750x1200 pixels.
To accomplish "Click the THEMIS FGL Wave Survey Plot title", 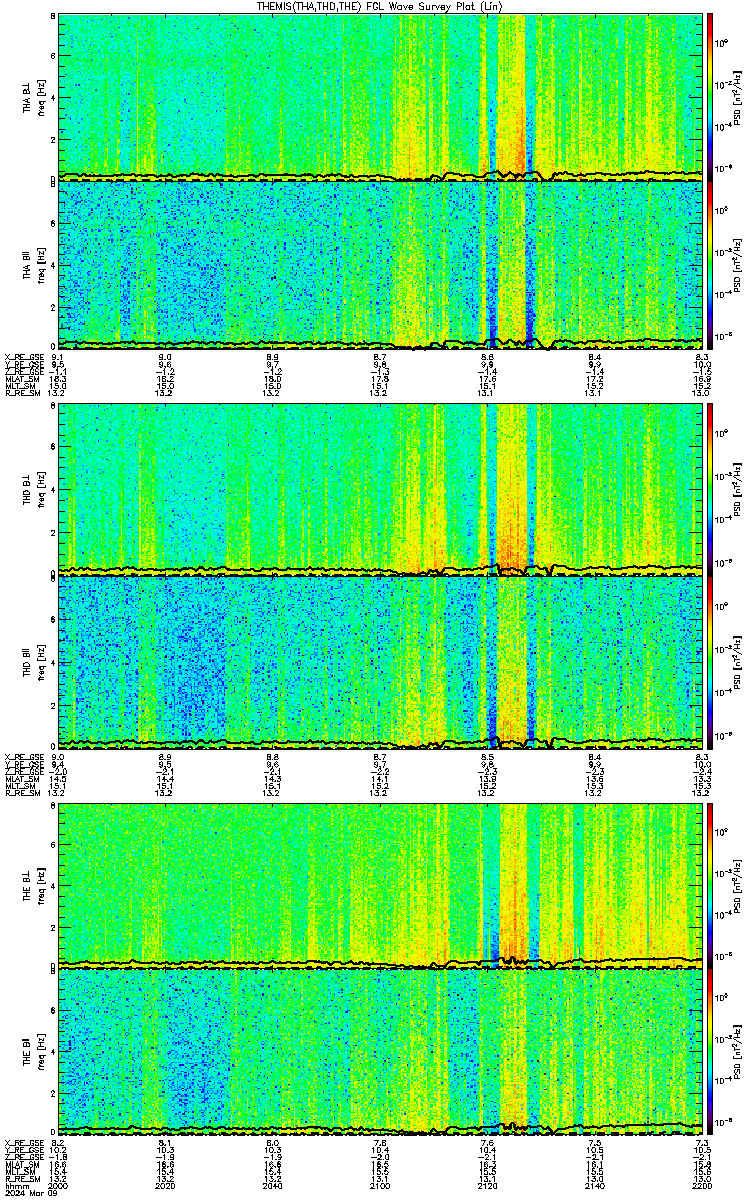I will point(379,6).
